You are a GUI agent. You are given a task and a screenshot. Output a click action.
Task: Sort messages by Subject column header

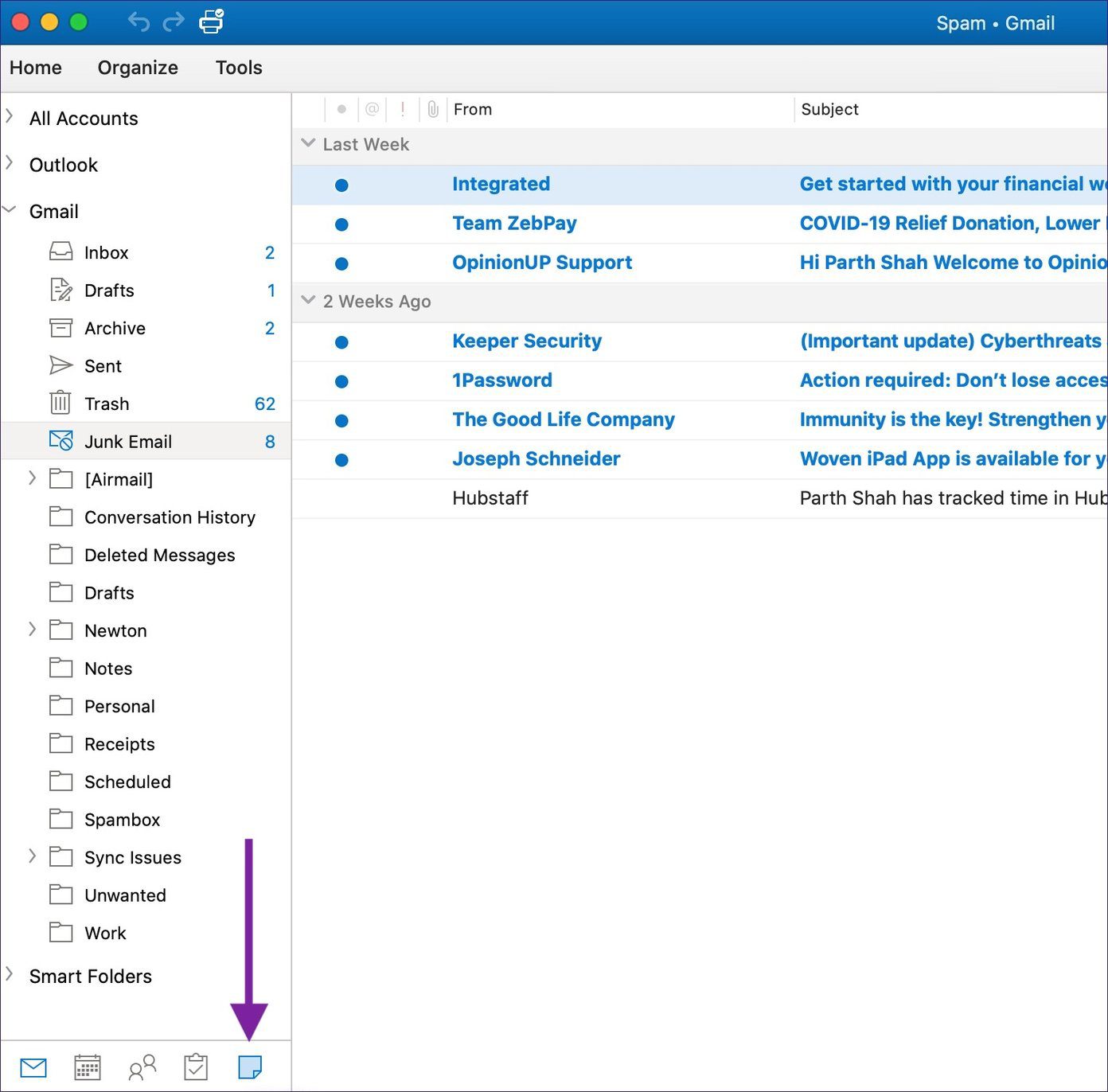pos(829,109)
